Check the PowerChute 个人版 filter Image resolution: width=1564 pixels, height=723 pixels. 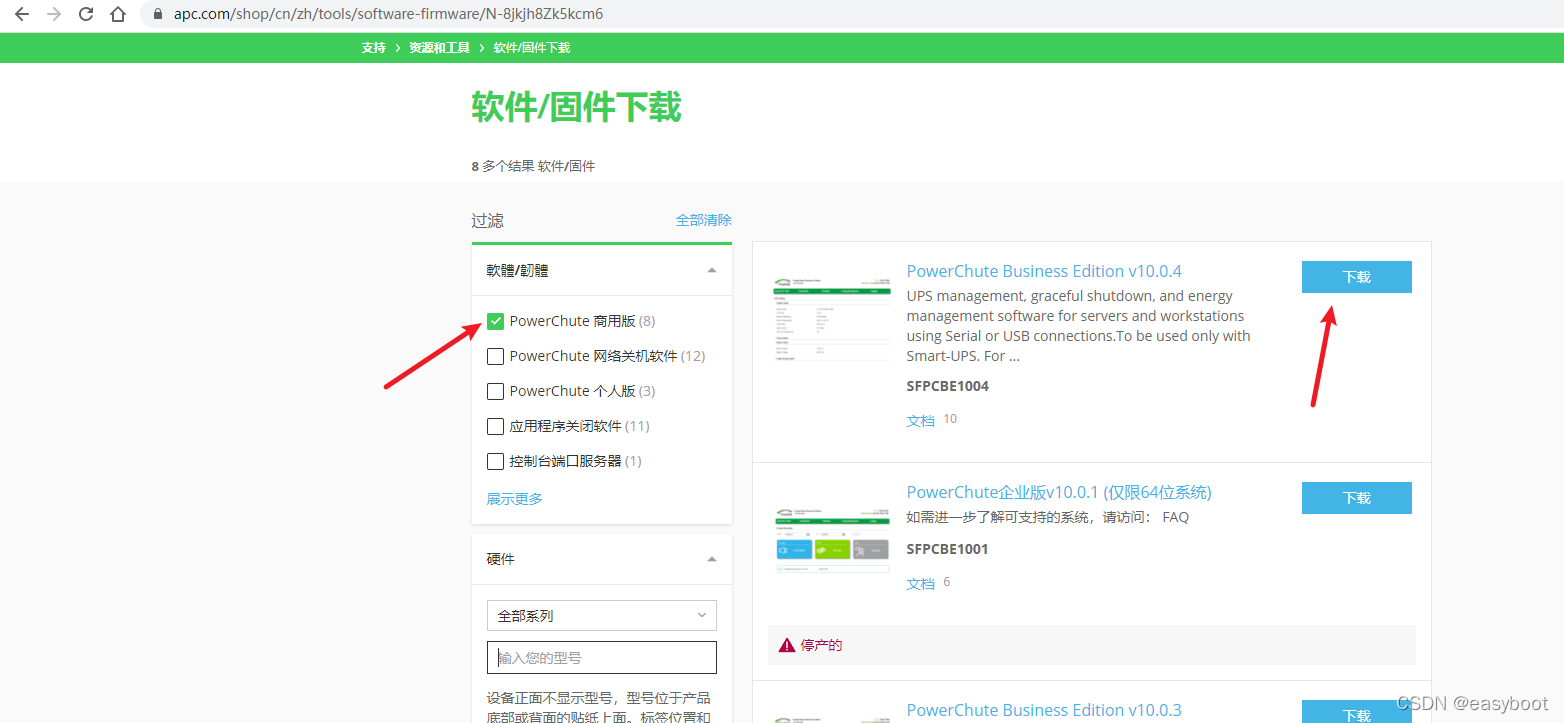pos(495,391)
